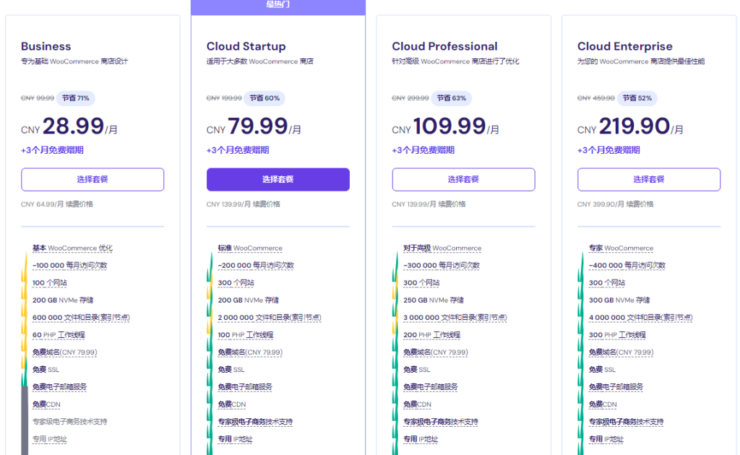Viewport: 740px width, 455px height.
Task: Choose the Business plan via 选择套餐
Action: coord(92,179)
